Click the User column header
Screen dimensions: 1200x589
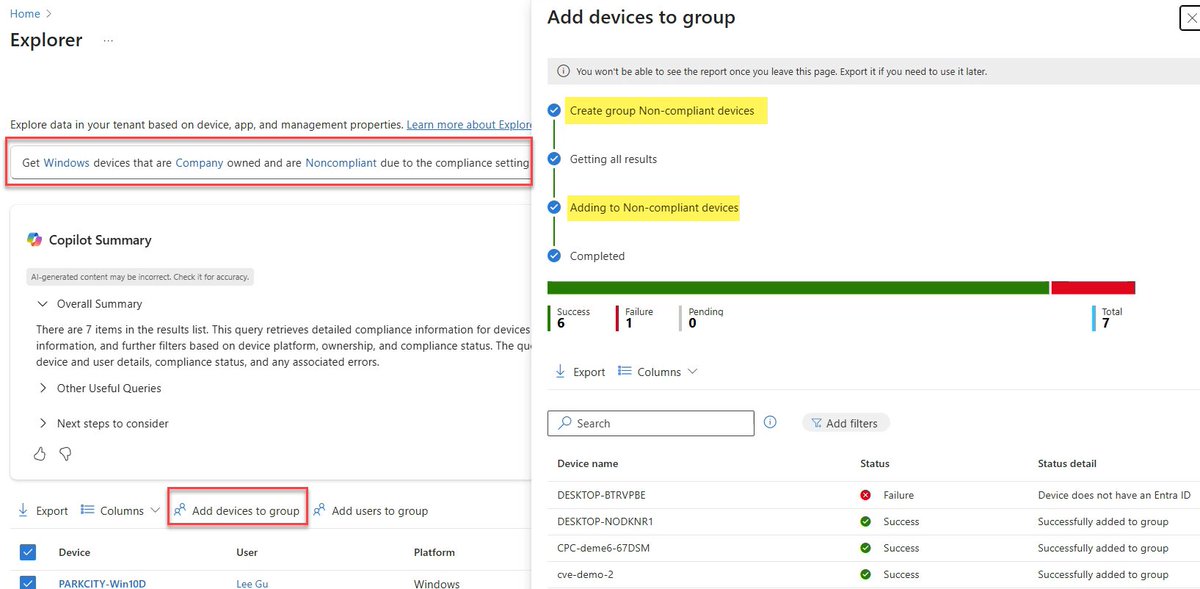(247, 552)
